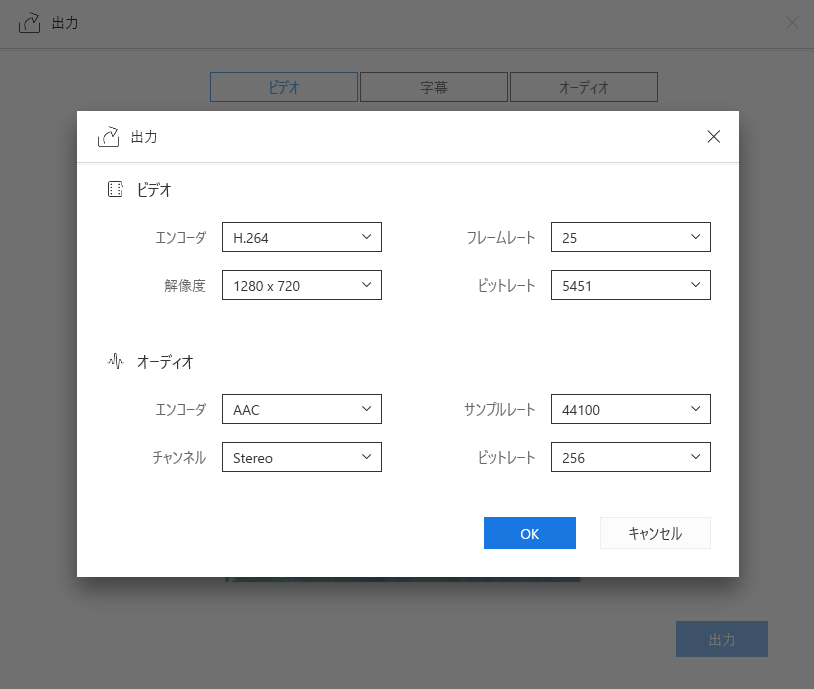This screenshot has height=689, width=814.
Task: Click export icon in background window header
Action: (30, 23)
